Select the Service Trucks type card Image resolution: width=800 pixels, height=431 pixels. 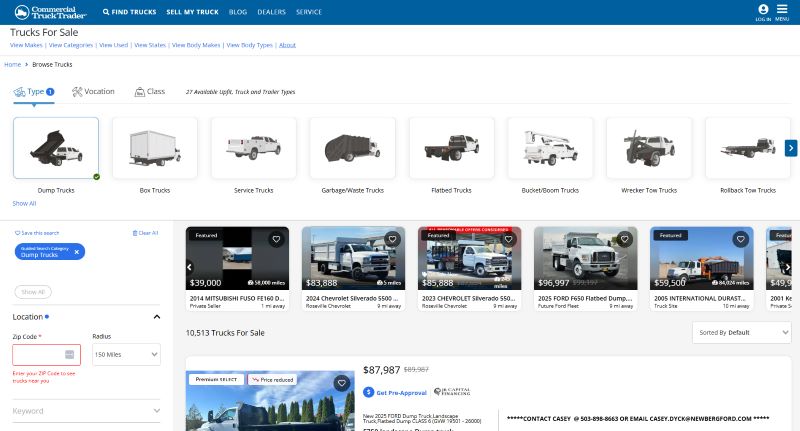pyautogui.click(x=254, y=148)
